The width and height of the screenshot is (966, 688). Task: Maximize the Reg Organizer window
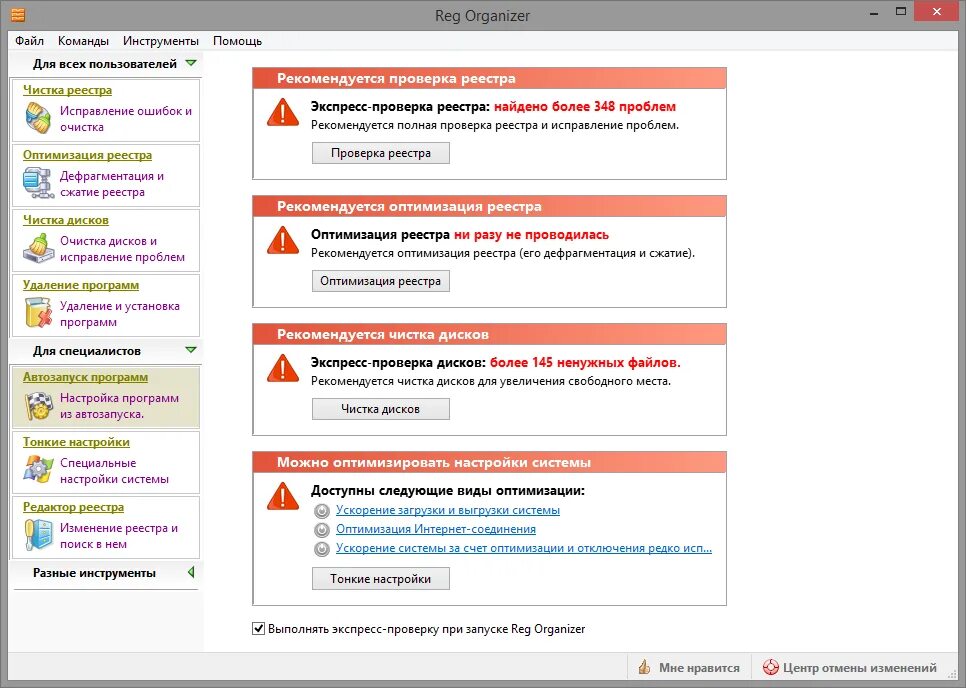[x=901, y=12]
